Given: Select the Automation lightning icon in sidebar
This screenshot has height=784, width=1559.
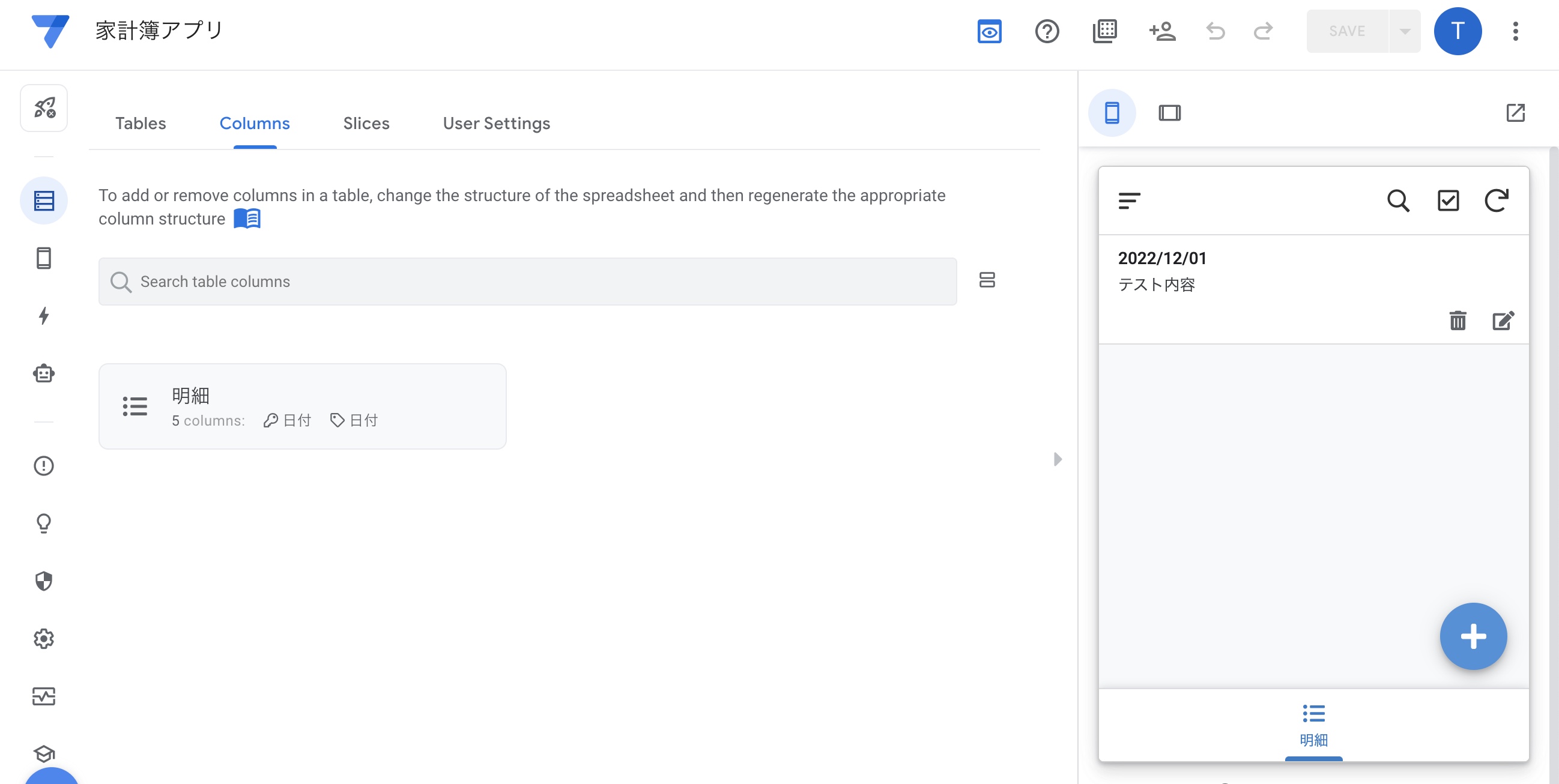Looking at the screenshot, I should [43, 316].
